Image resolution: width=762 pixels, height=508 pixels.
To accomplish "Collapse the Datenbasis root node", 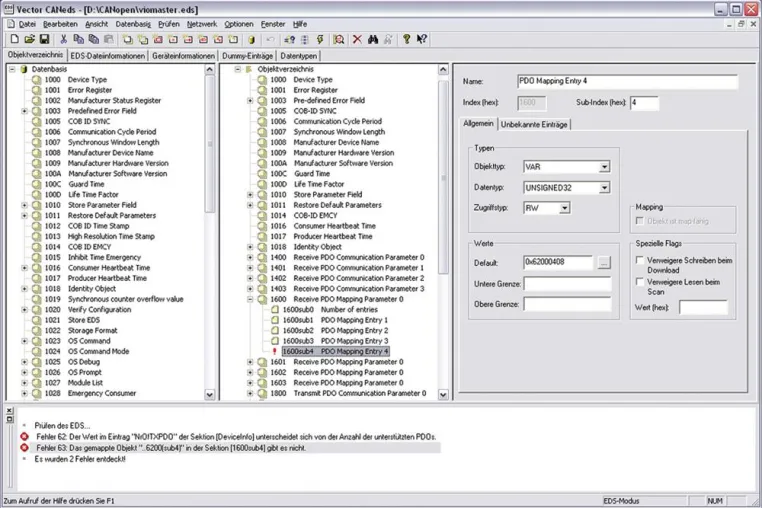I will point(12,69).
